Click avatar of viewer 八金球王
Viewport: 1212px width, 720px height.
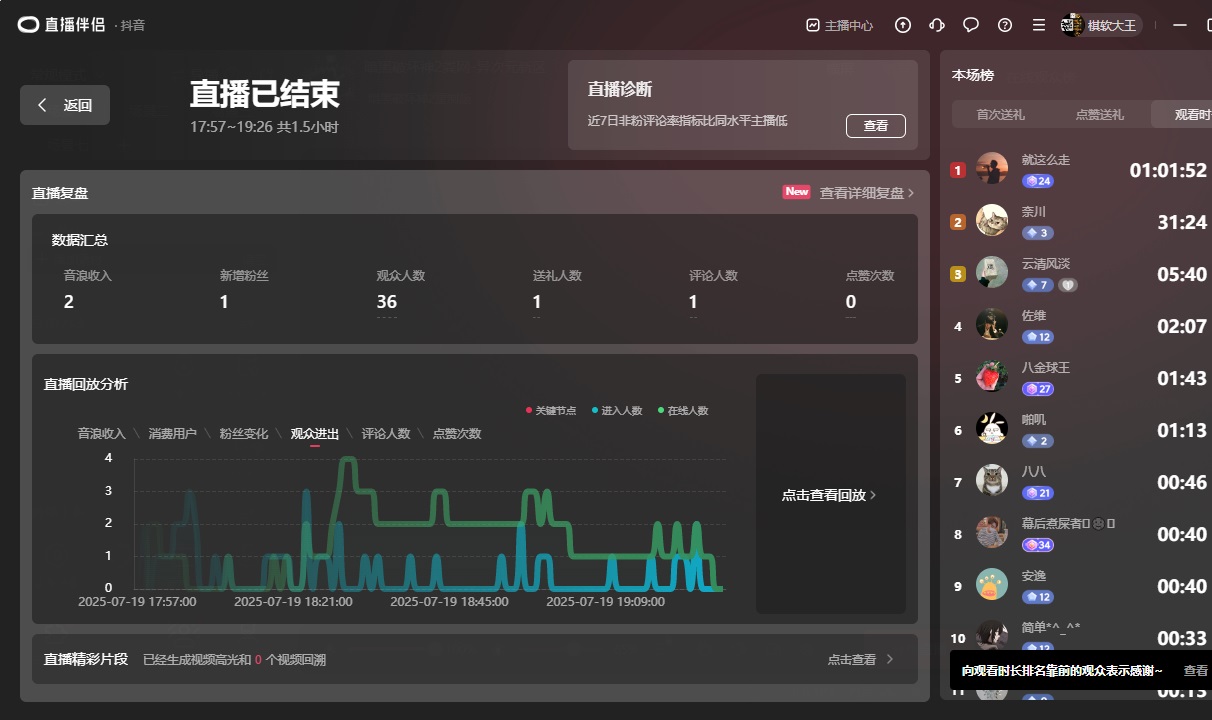pyautogui.click(x=992, y=376)
